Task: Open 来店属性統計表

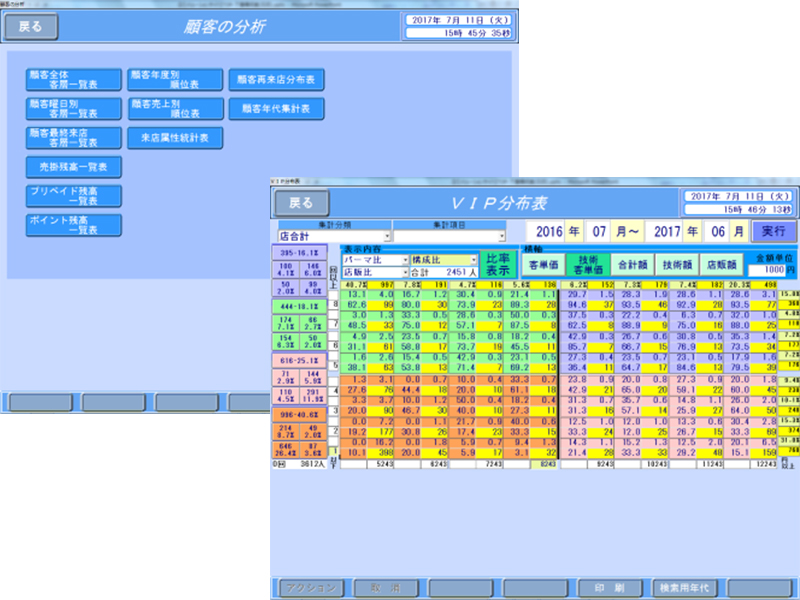Action: [x=175, y=138]
